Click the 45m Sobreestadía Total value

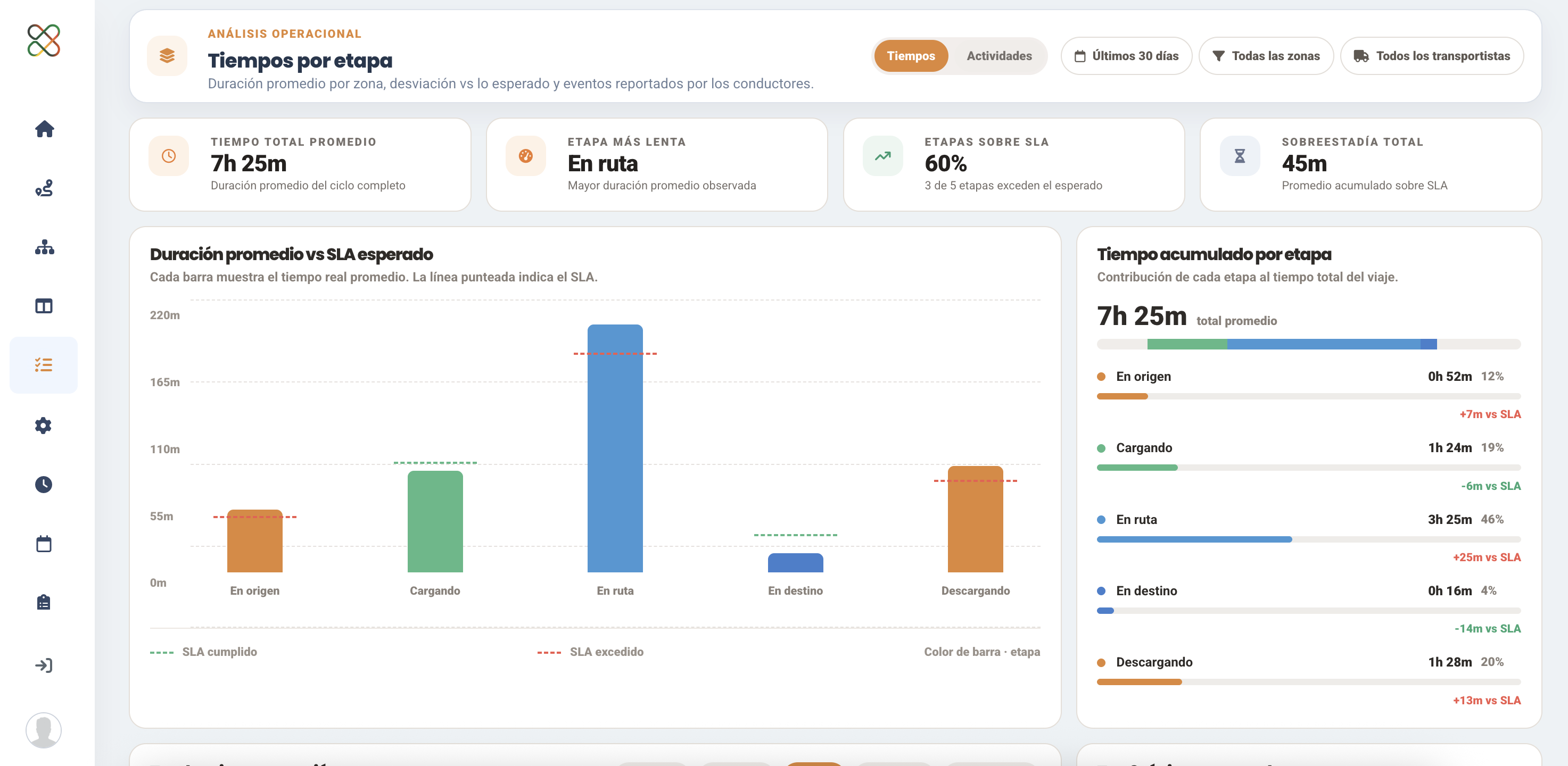(1305, 164)
